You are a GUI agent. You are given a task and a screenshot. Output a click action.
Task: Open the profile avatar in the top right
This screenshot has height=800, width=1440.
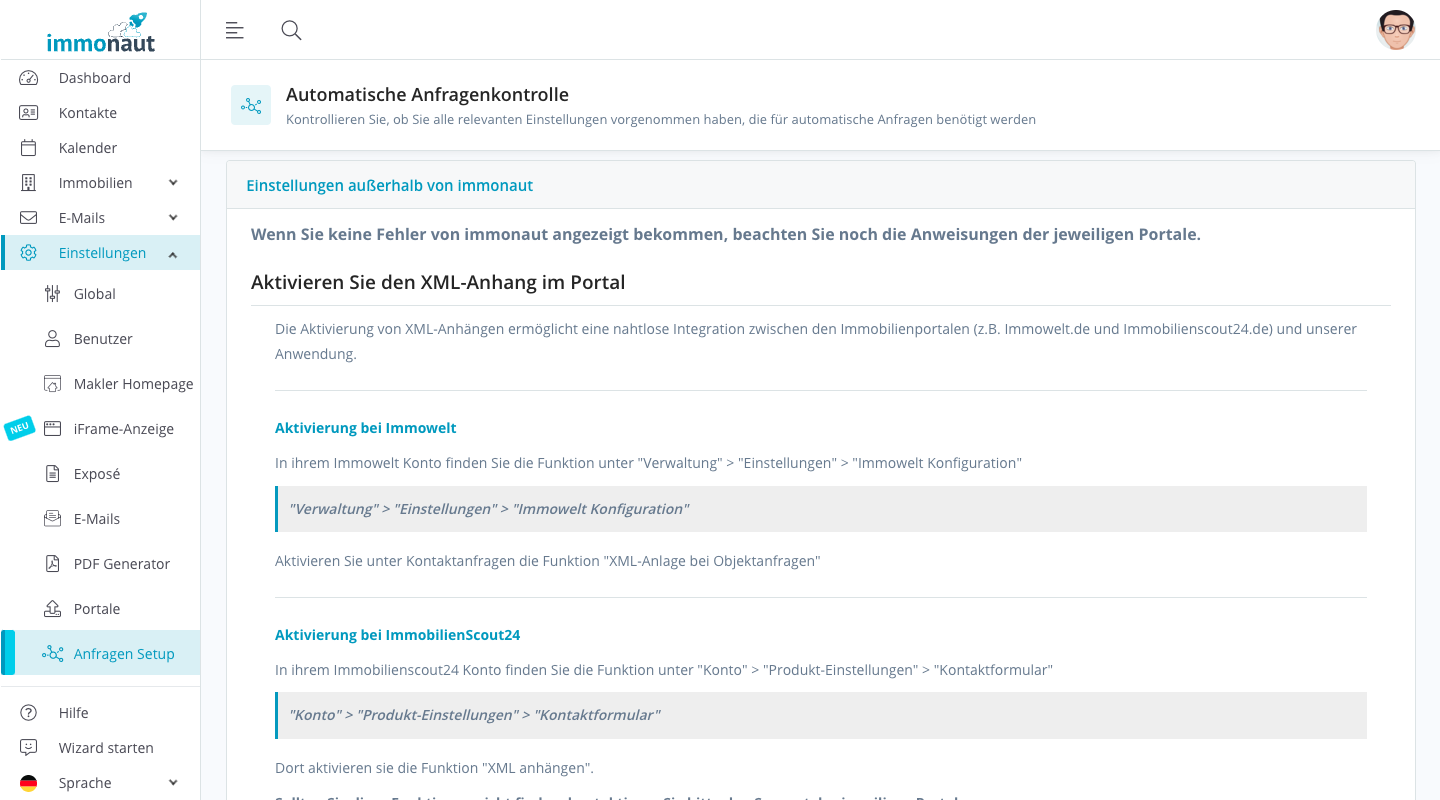pyautogui.click(x=1396, y=30)
